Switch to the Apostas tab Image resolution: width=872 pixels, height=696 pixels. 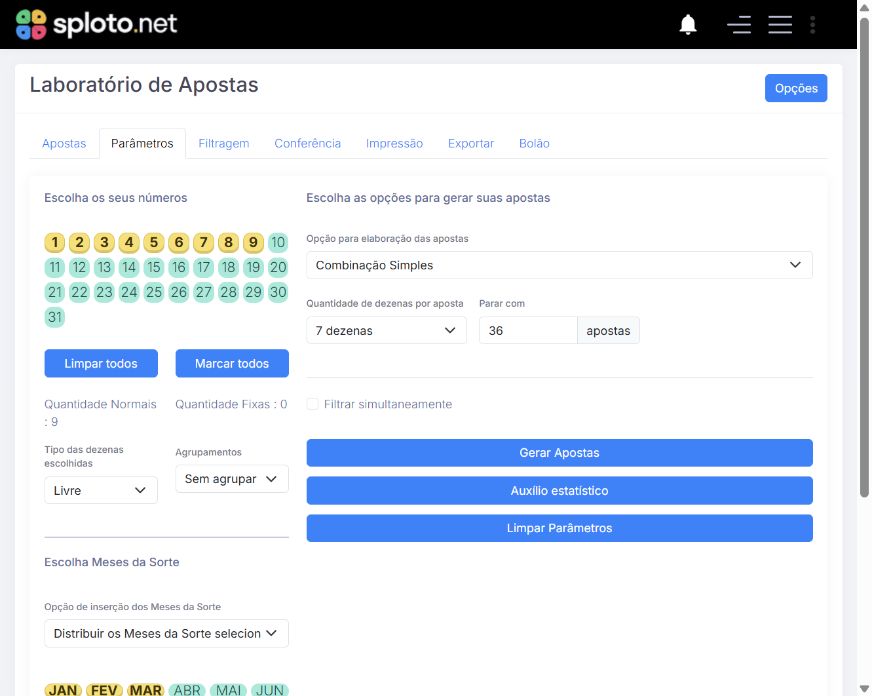(64, 143)
